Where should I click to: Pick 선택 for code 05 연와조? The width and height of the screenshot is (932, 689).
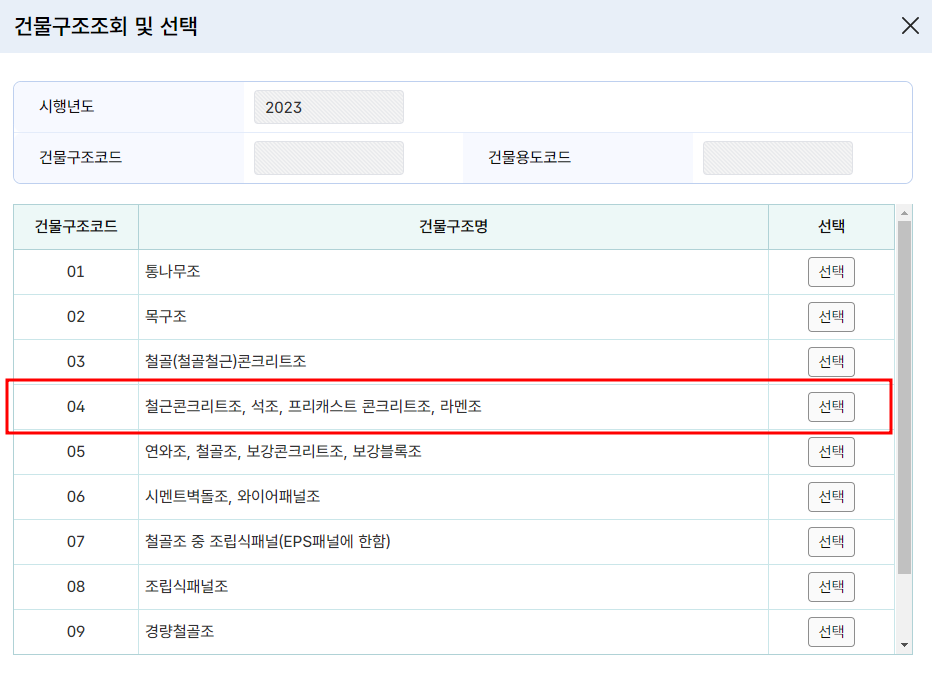[x=831, y=452]
